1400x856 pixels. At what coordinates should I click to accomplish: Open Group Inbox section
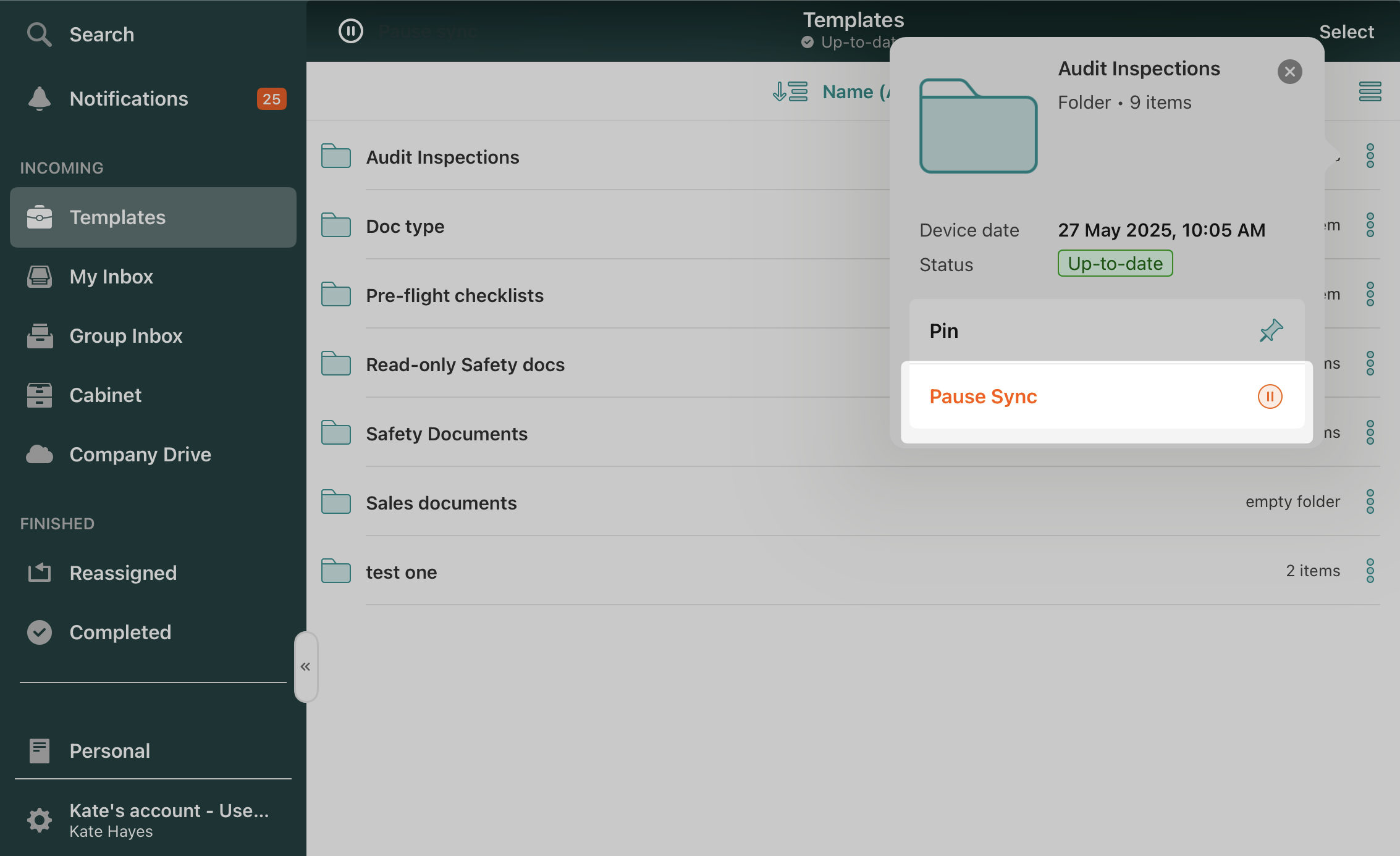(x=125, y=336)
